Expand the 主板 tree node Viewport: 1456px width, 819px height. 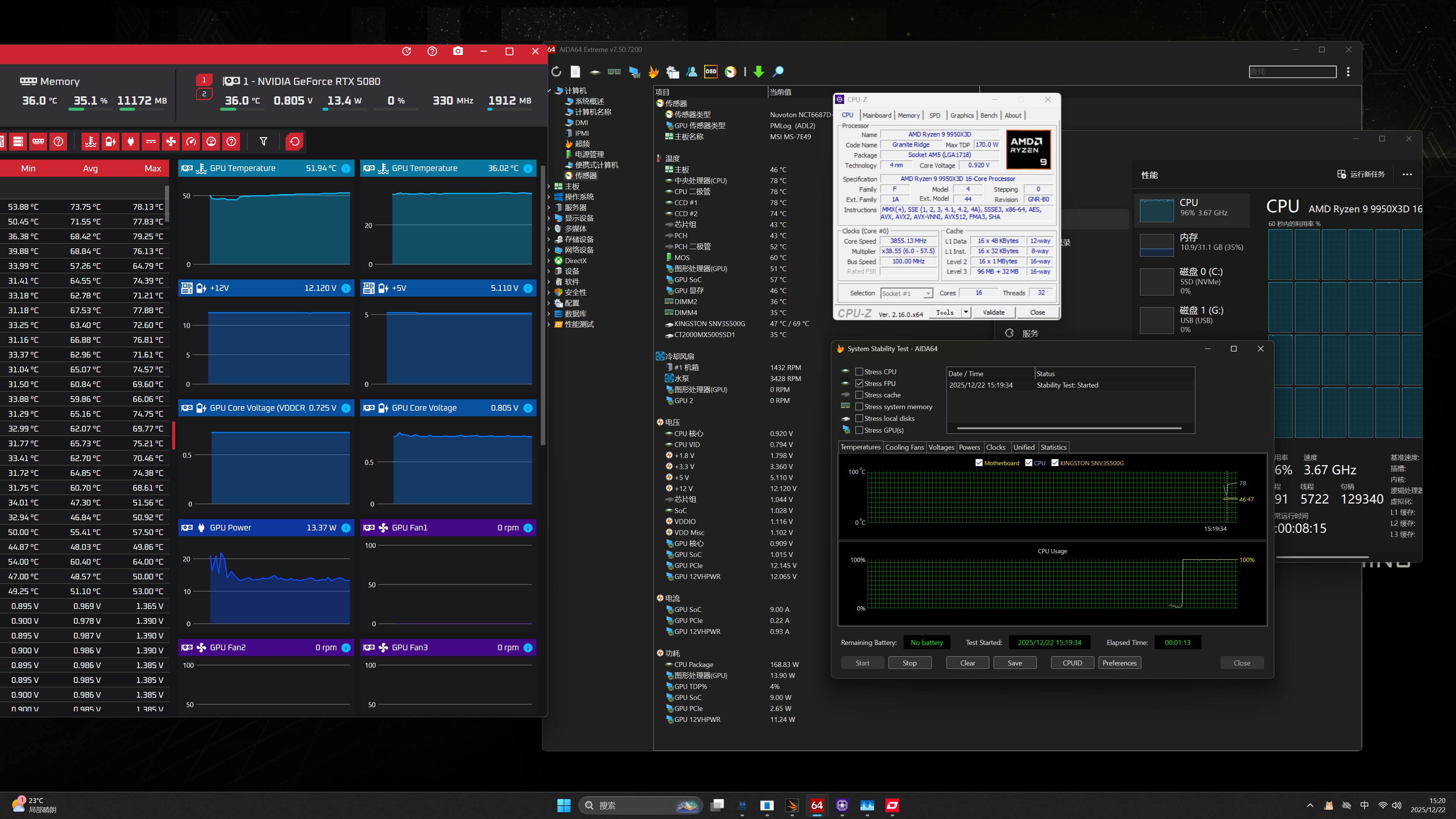click(x=549, y=187)
